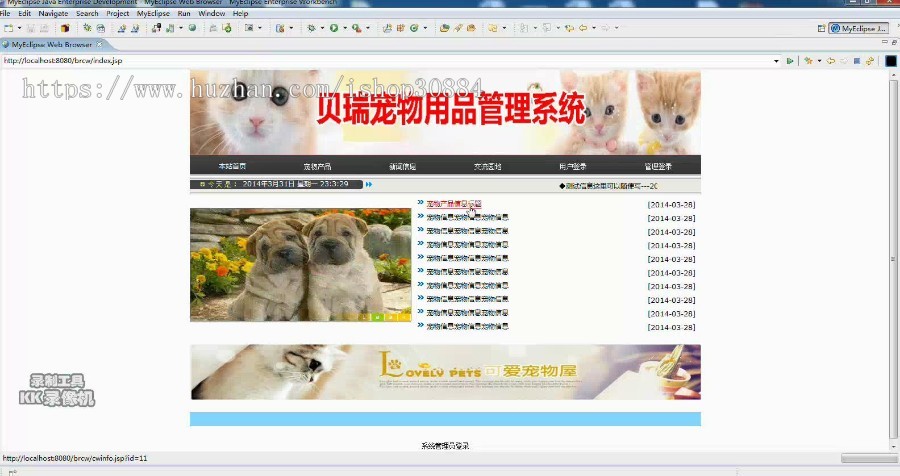The image size is (900, 476).
Task: Open the Project menu
Action: [118, 13]
